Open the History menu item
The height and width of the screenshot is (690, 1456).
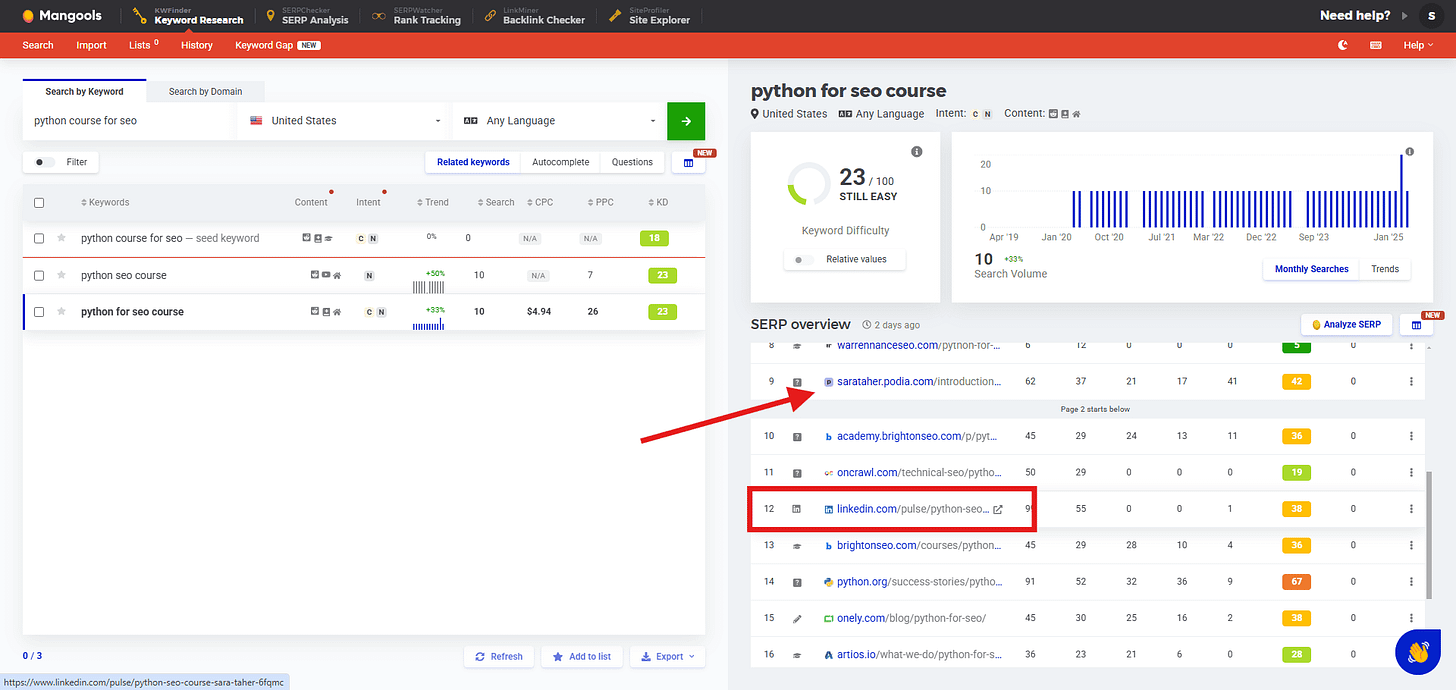(197, 45)
